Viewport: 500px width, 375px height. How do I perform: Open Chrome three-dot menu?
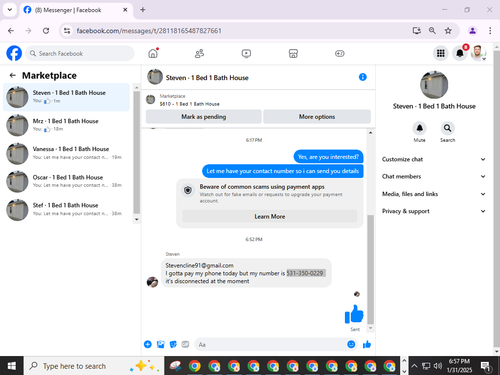coord(490,31)
